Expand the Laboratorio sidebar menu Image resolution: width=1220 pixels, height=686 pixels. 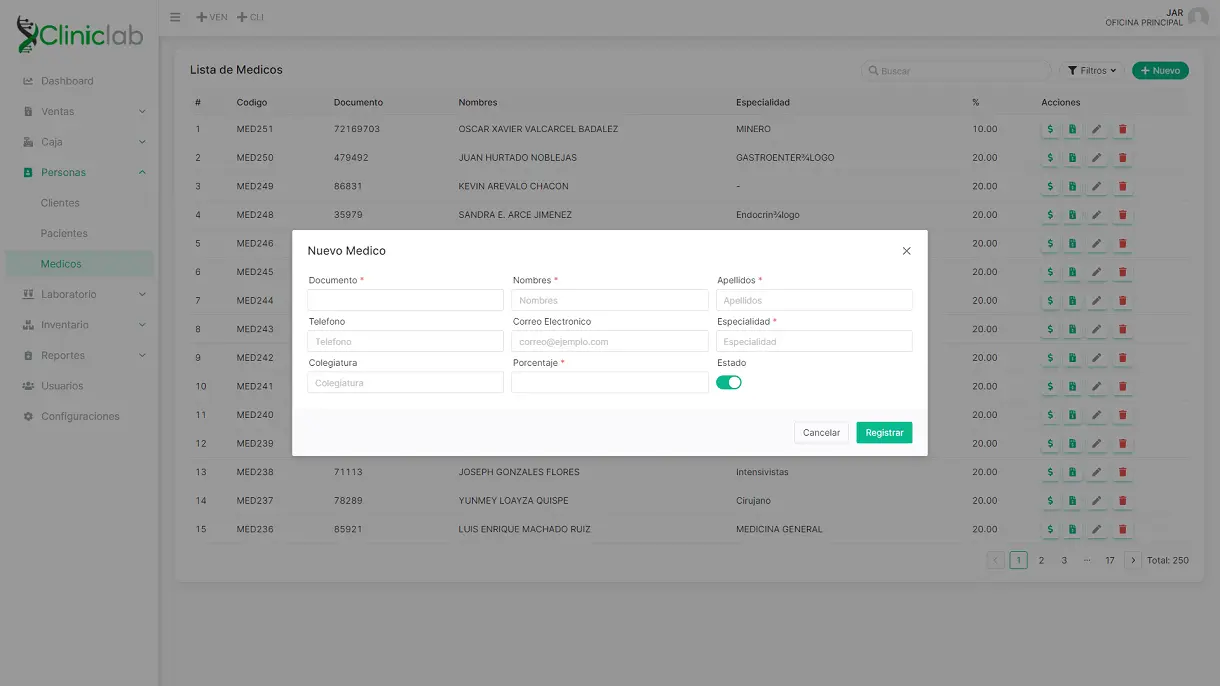tap(85, 294)
